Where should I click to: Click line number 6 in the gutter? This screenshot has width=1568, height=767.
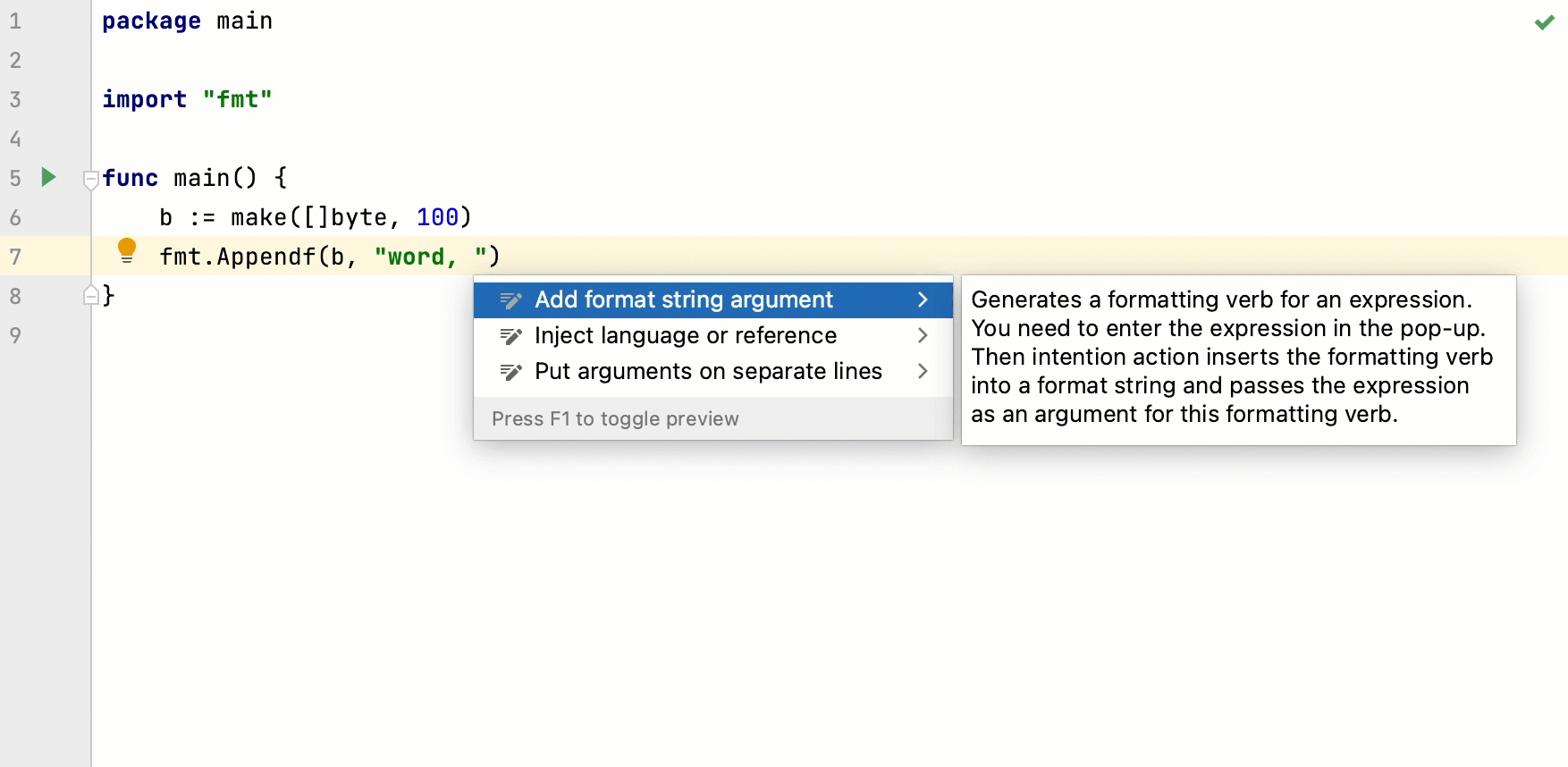15,217
